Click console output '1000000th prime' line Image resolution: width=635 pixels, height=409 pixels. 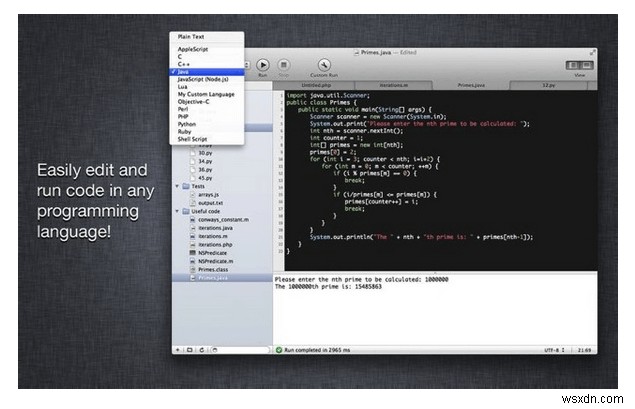point(328,287)
